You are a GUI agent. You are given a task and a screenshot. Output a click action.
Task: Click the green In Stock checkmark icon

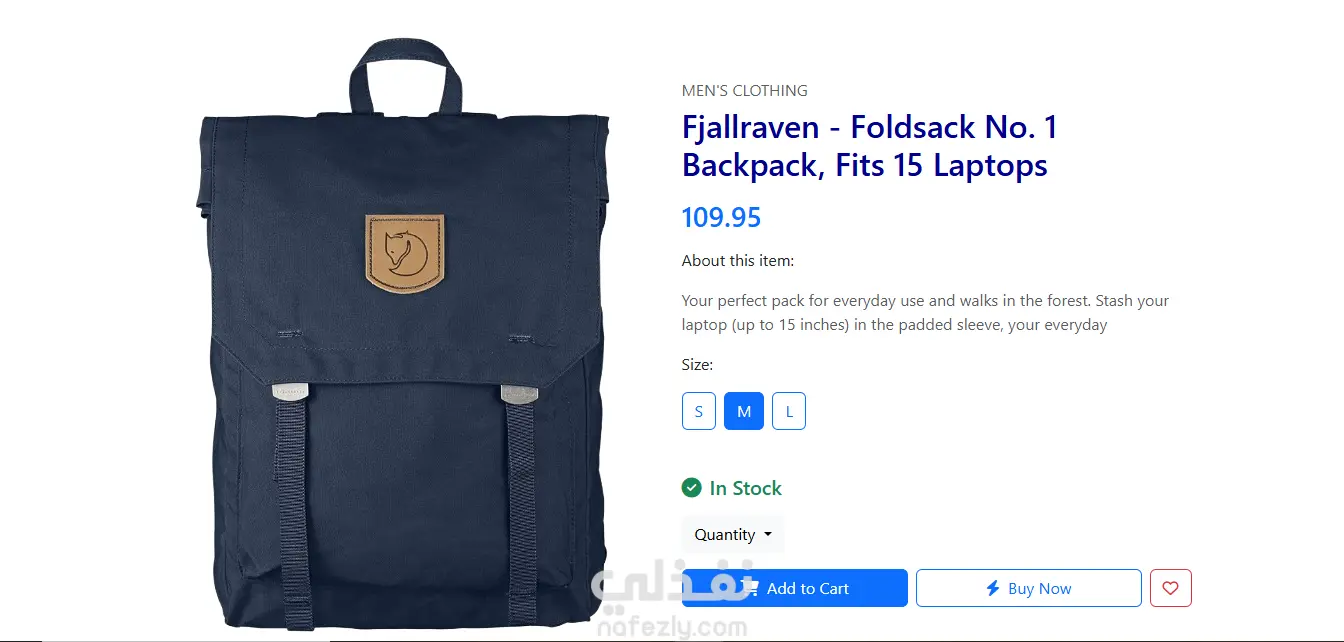tap(691, 488)
